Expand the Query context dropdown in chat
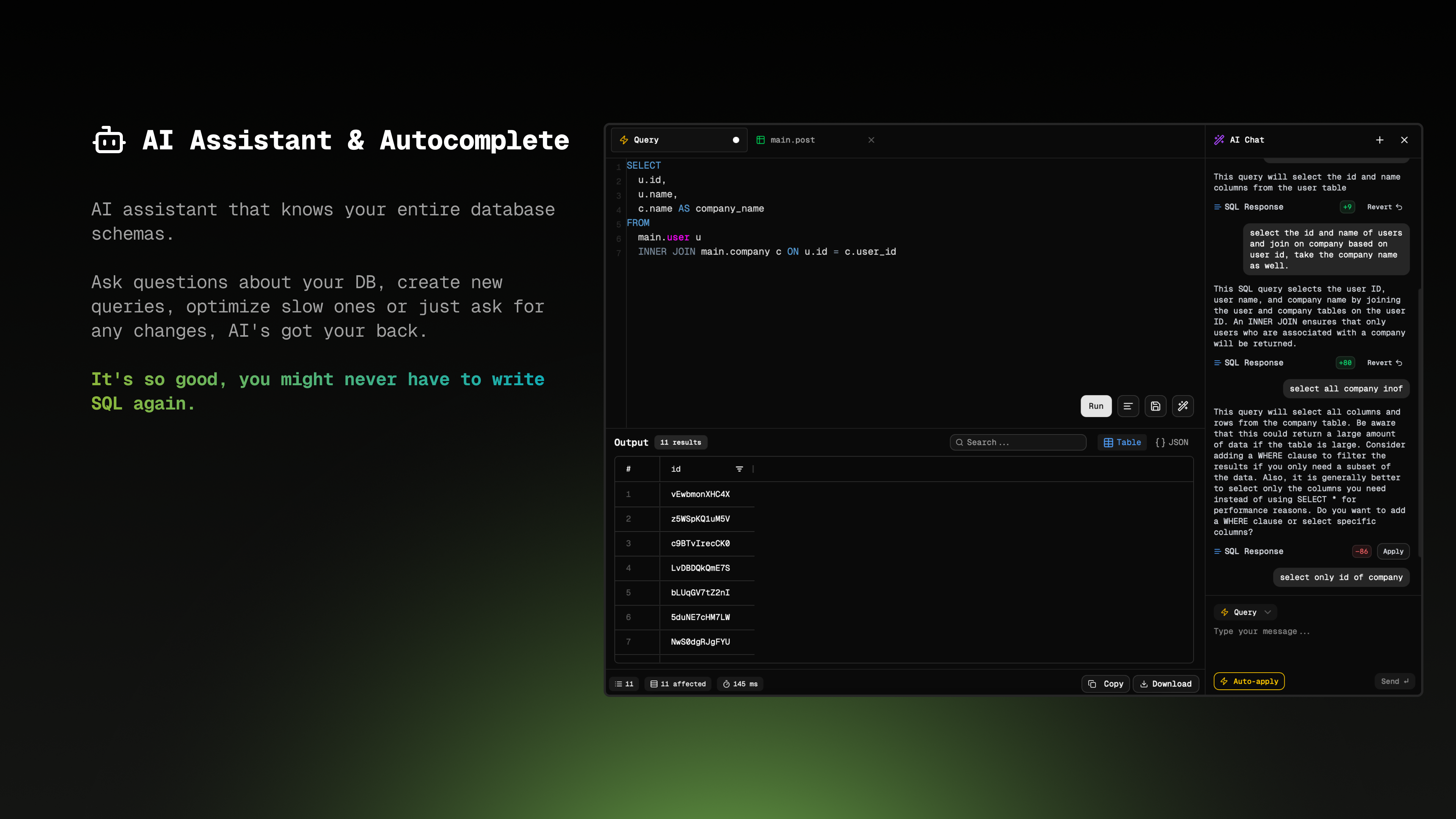 click(x=1246, y=612)
